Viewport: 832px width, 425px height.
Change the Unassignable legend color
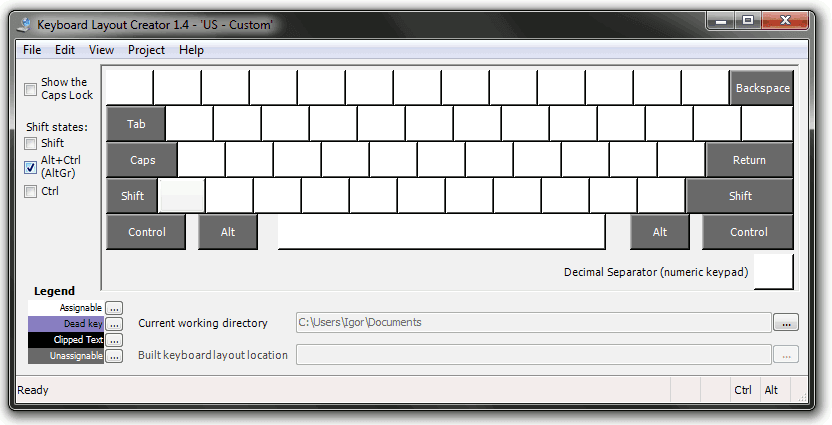point(114,355)
